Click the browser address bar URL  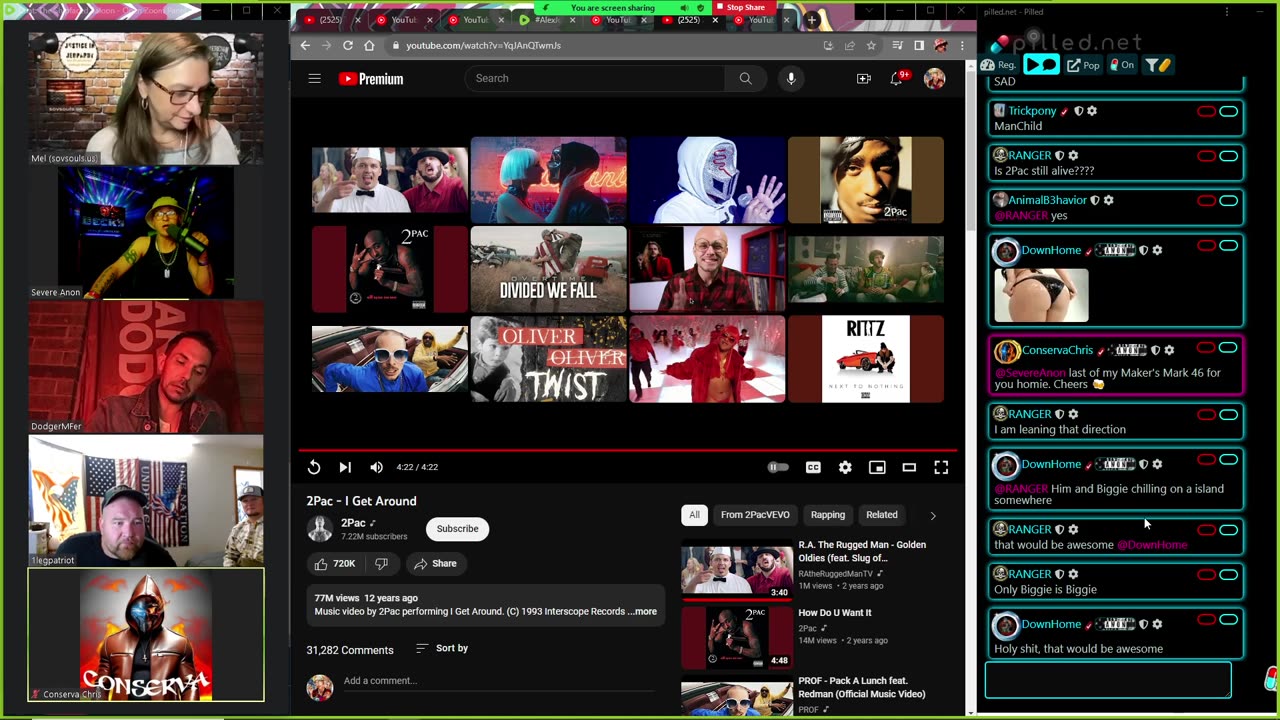tap(483, 45)
